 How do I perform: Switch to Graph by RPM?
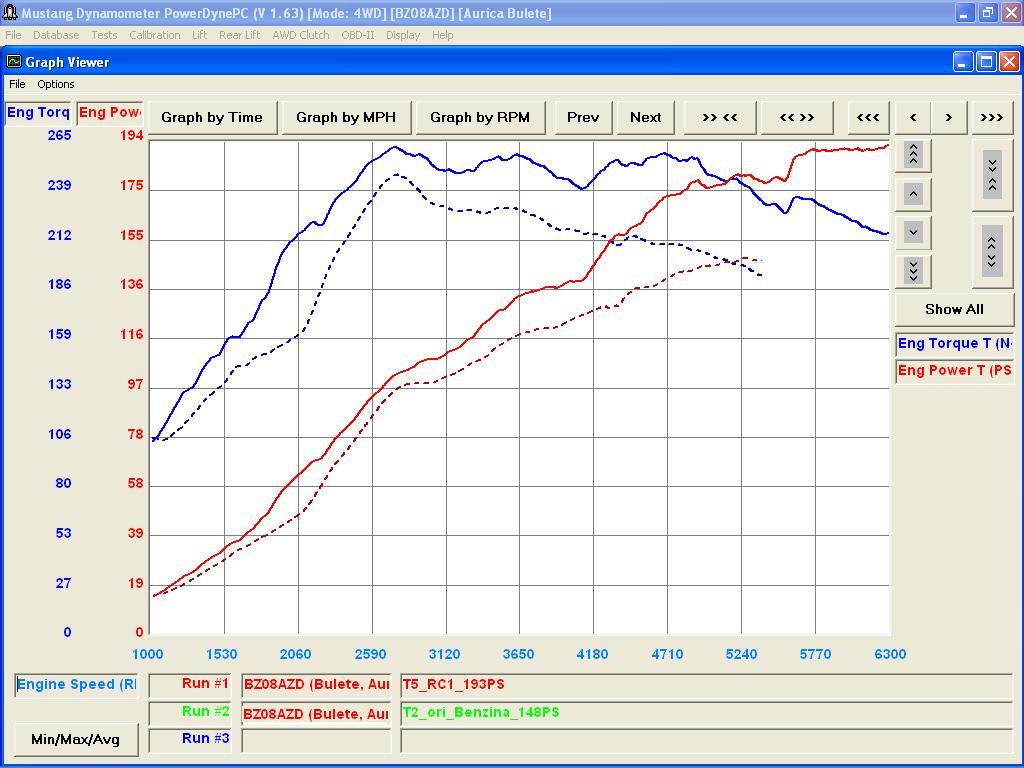coord(480,118)
